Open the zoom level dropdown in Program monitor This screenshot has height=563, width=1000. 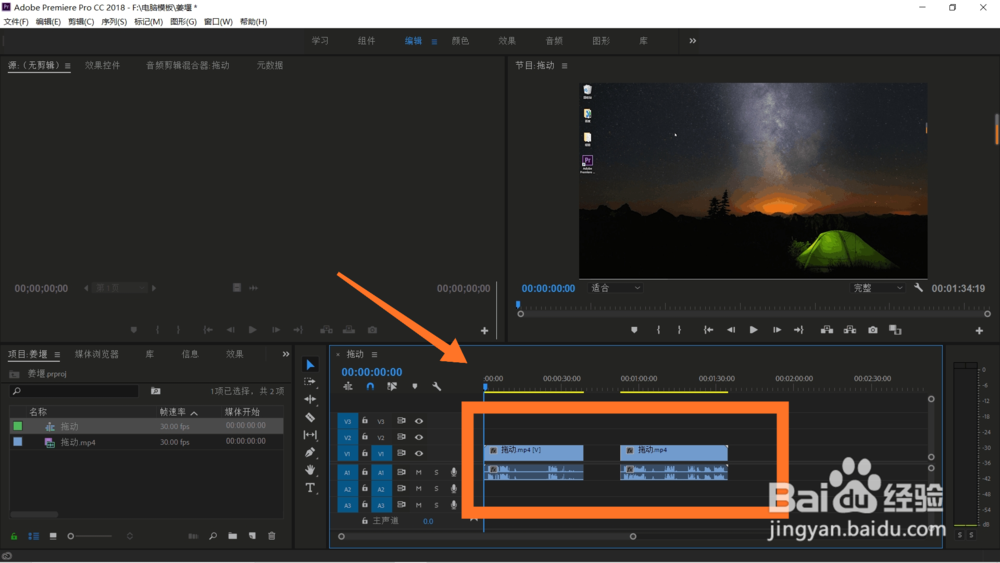[615, 288]
